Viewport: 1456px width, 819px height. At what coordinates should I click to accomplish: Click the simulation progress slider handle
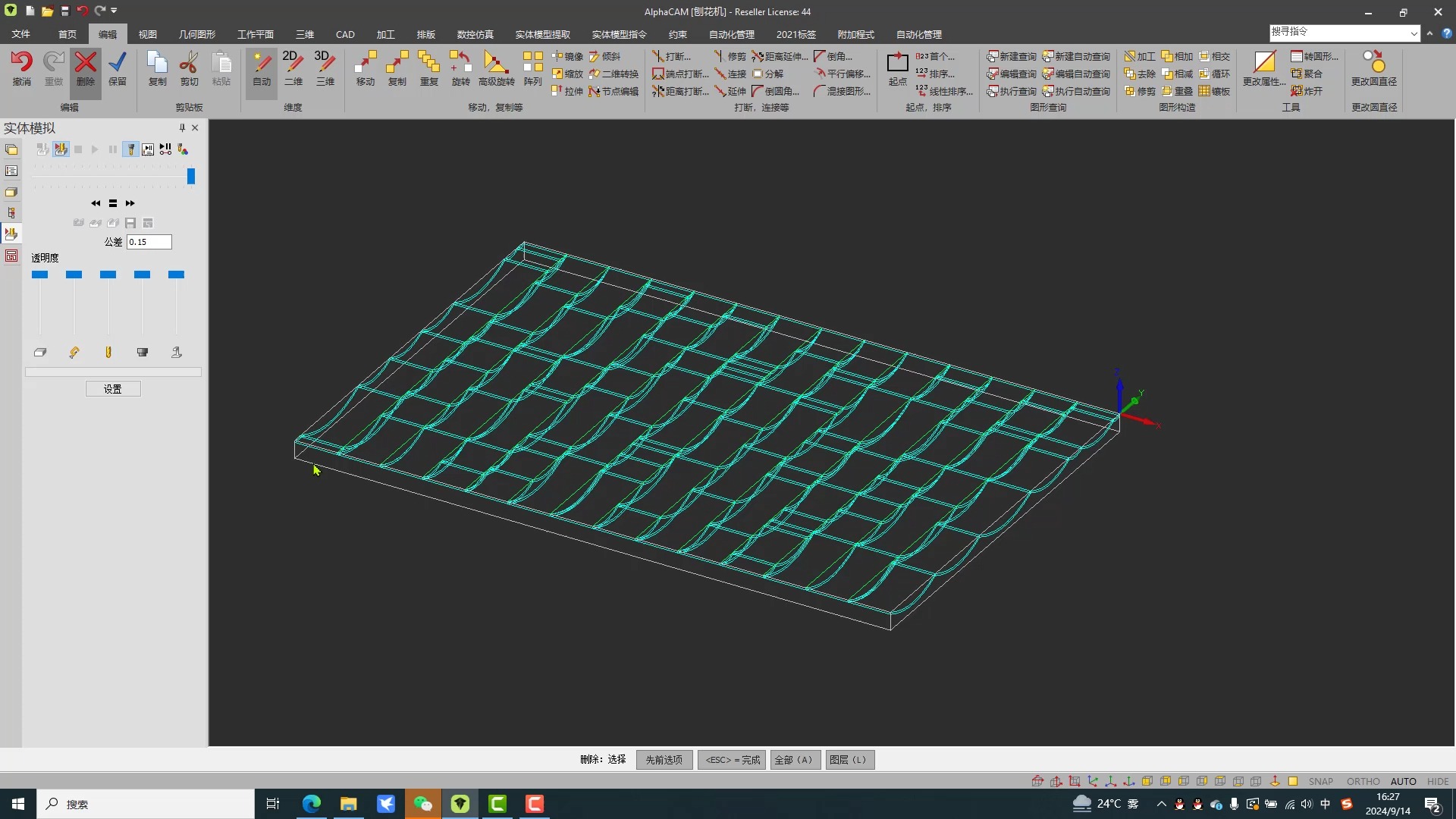pos(191,176)
